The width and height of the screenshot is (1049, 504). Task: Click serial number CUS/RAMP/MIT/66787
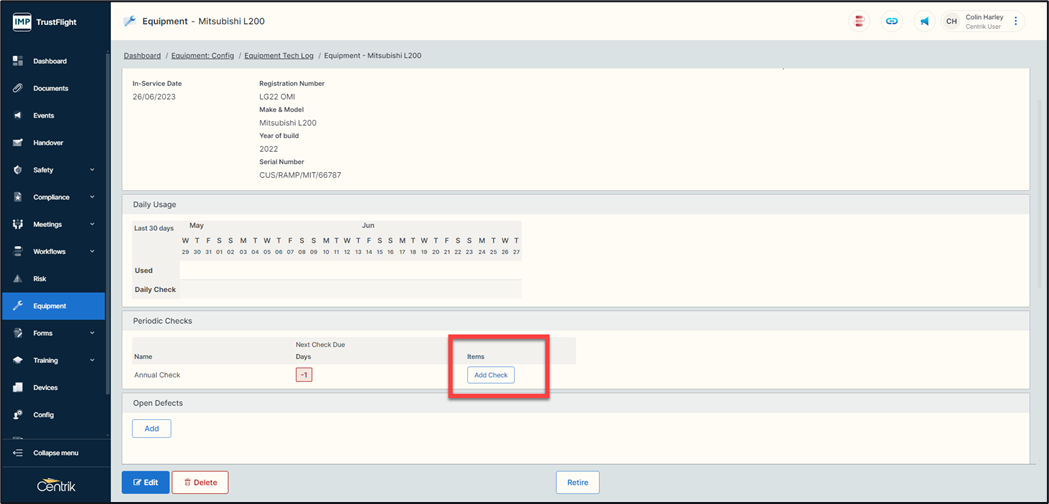300,175
